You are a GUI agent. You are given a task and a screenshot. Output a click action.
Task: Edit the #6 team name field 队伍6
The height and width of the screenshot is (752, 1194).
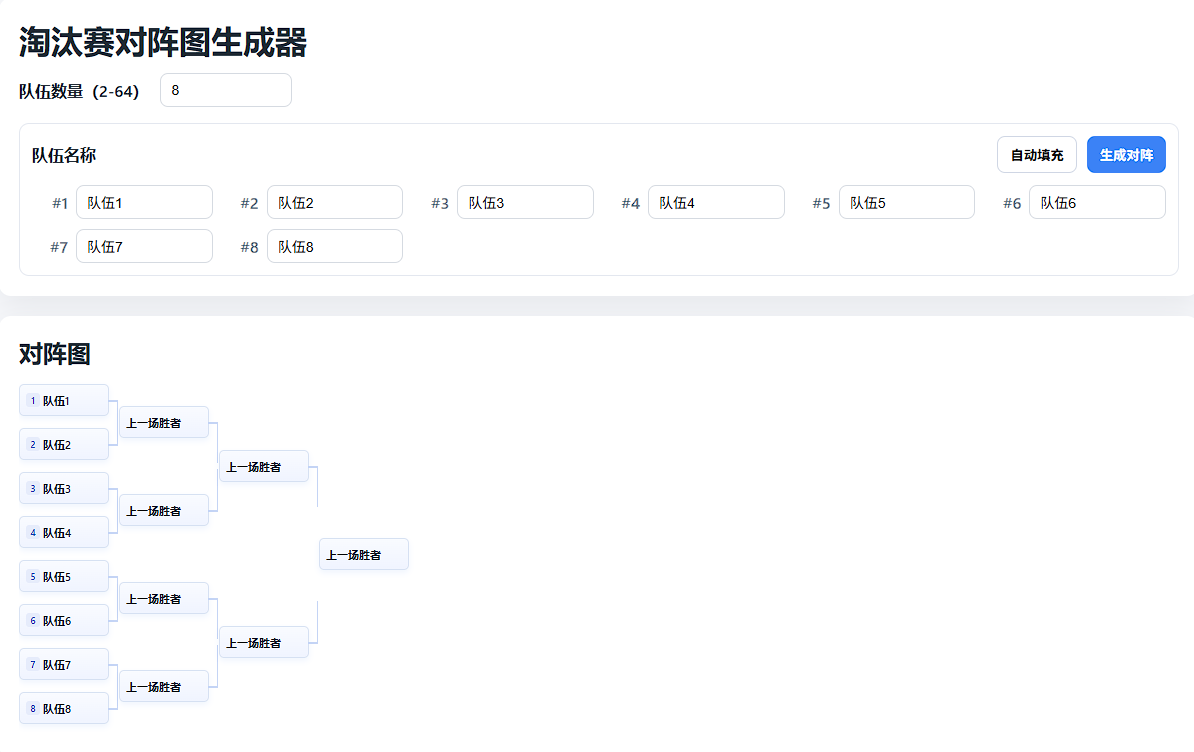pos(1097,202)
